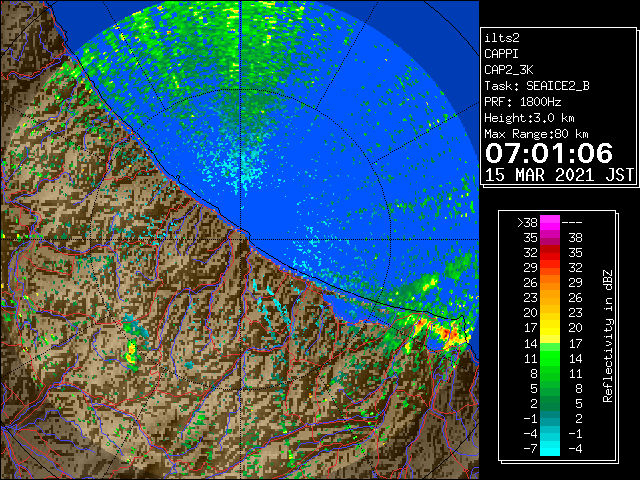Click the Task: SEAICE2_B line
The height and width of the screenshot is (480, 640).
pyautogui.click(x=537, y=86)
